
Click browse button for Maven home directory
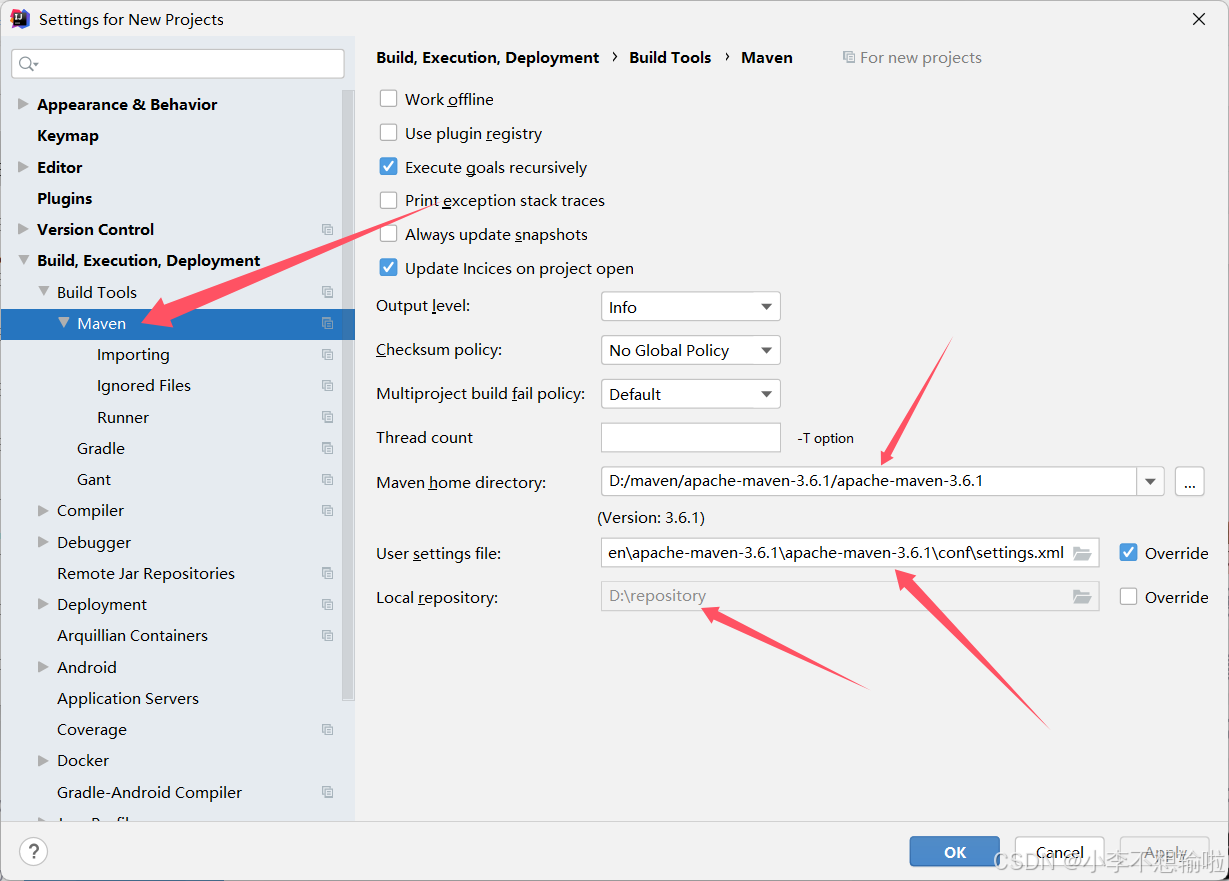(x=1189, y=481)
